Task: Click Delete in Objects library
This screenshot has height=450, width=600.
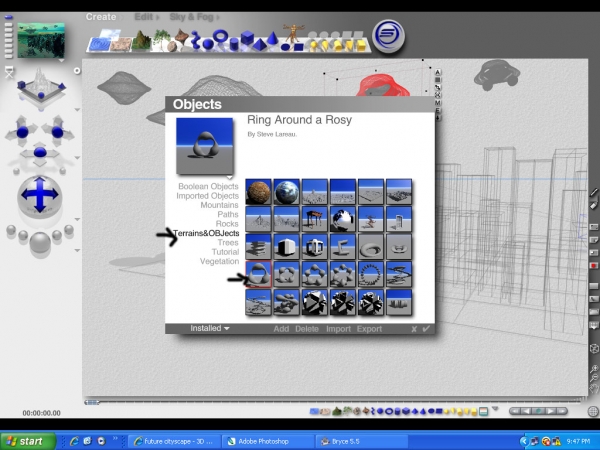Action: point(307,329)
